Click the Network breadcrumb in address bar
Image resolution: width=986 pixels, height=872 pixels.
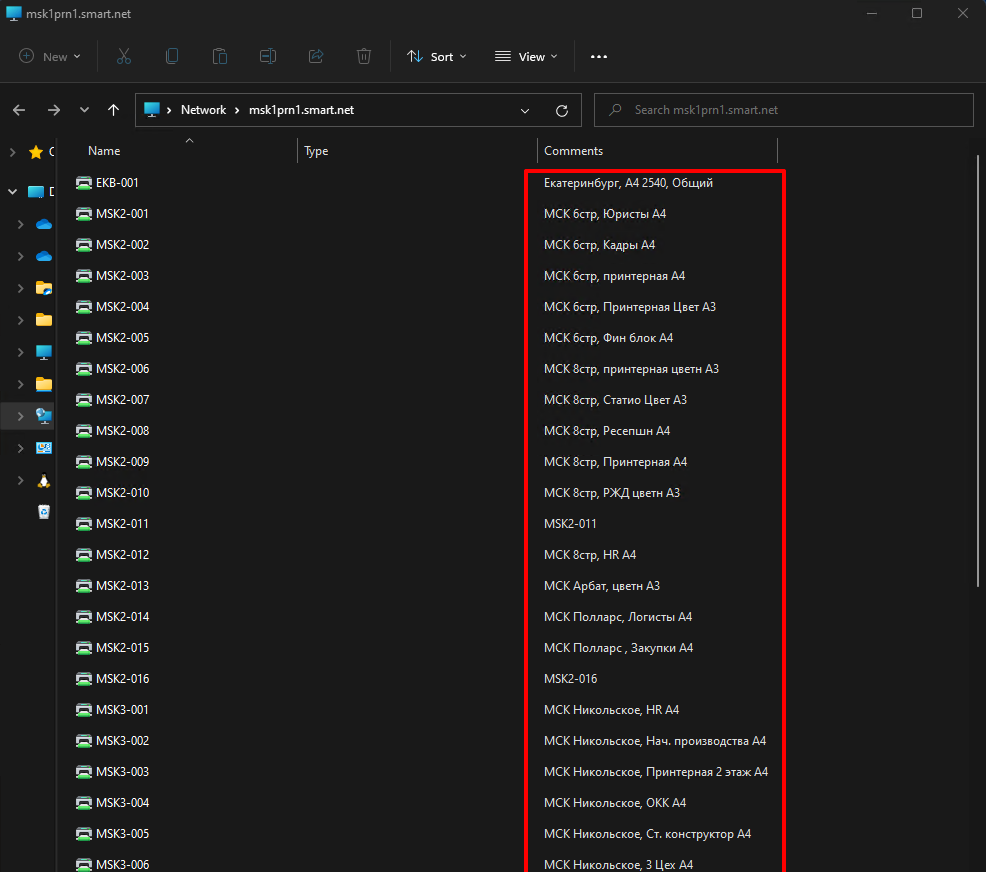[x=203, y=110]
